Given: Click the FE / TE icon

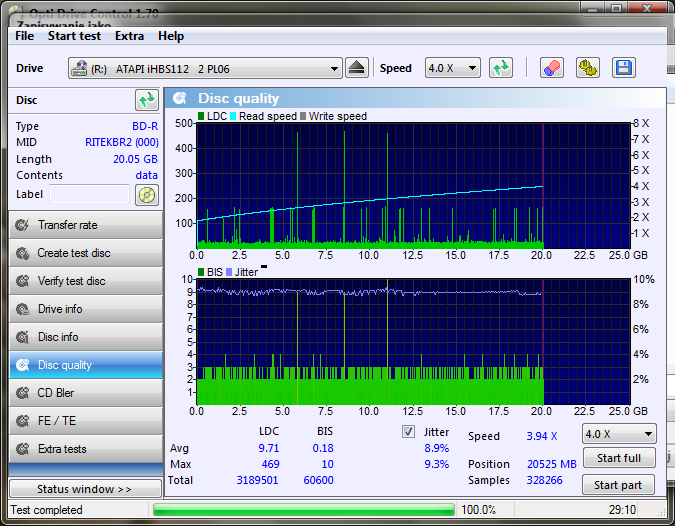Looking at the screenshot, I should [x=22, y=421].
